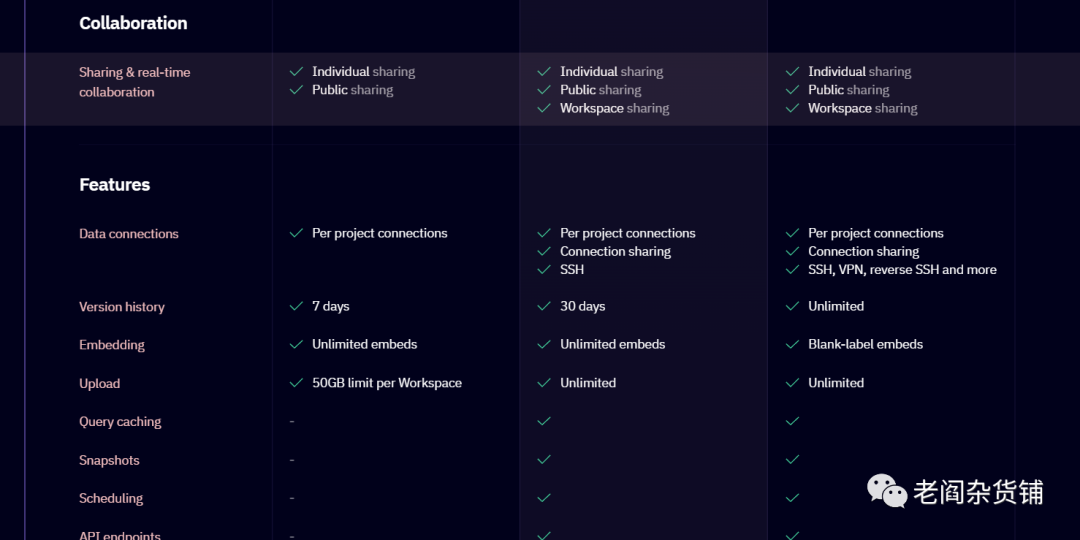Click checkmark beside 'SSH, VPN, reverse SSH and more'

pos(792,269)
